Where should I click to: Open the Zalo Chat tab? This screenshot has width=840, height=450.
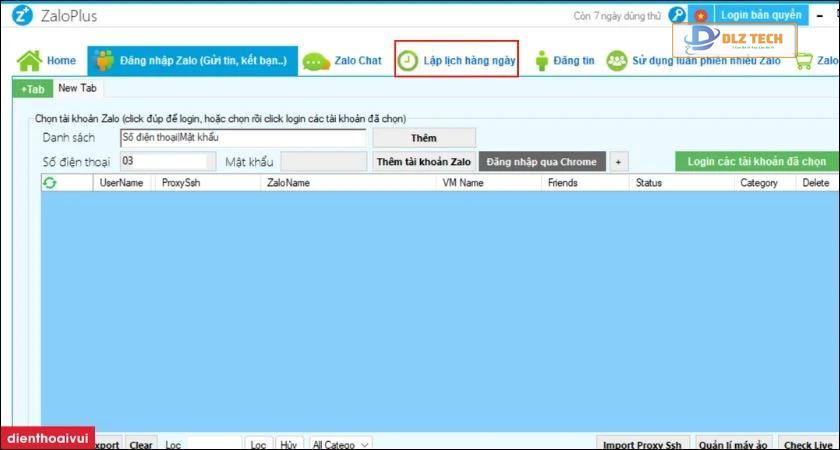tap(343, 61)
